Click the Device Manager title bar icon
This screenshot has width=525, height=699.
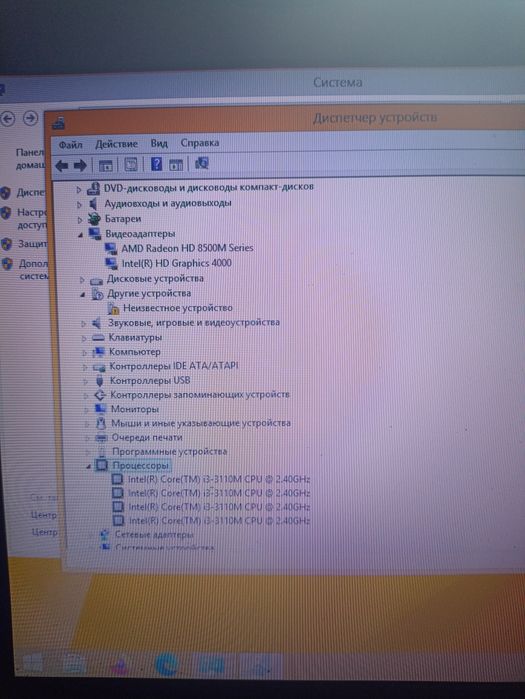(58, 123)
